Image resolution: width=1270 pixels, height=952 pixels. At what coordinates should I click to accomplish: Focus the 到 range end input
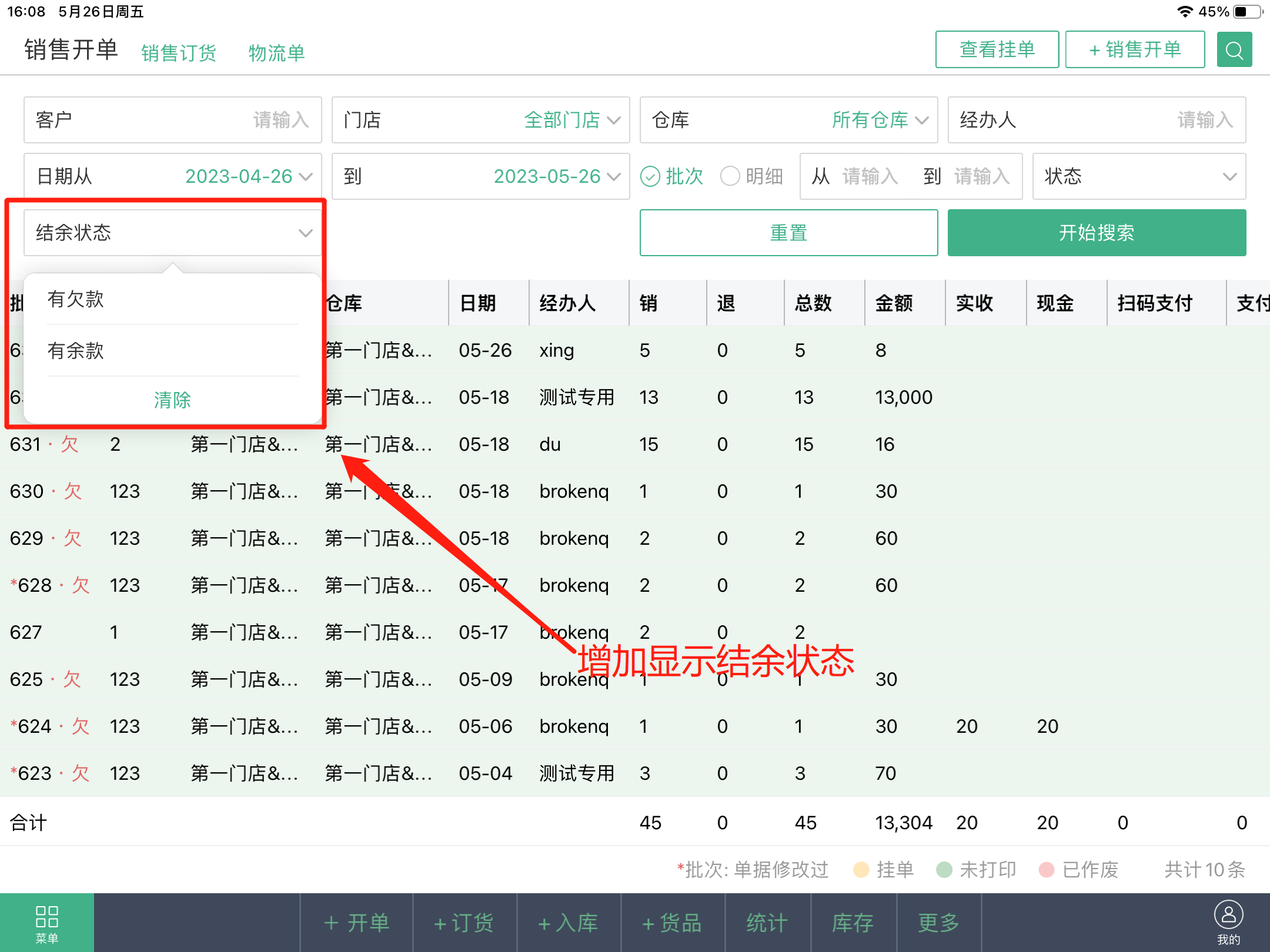click(x=982, y=176)
